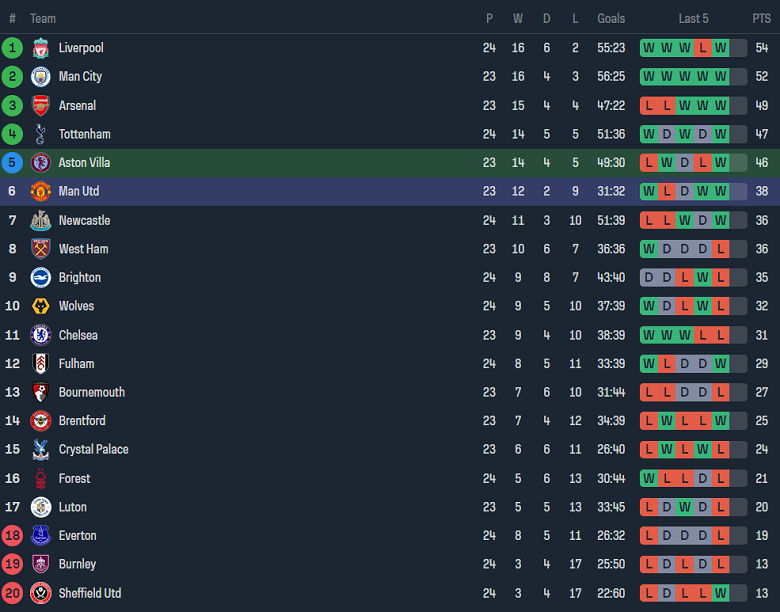Click the Everton club badge
This screenshot has width=780, height=612.
[x=40, y=536]
